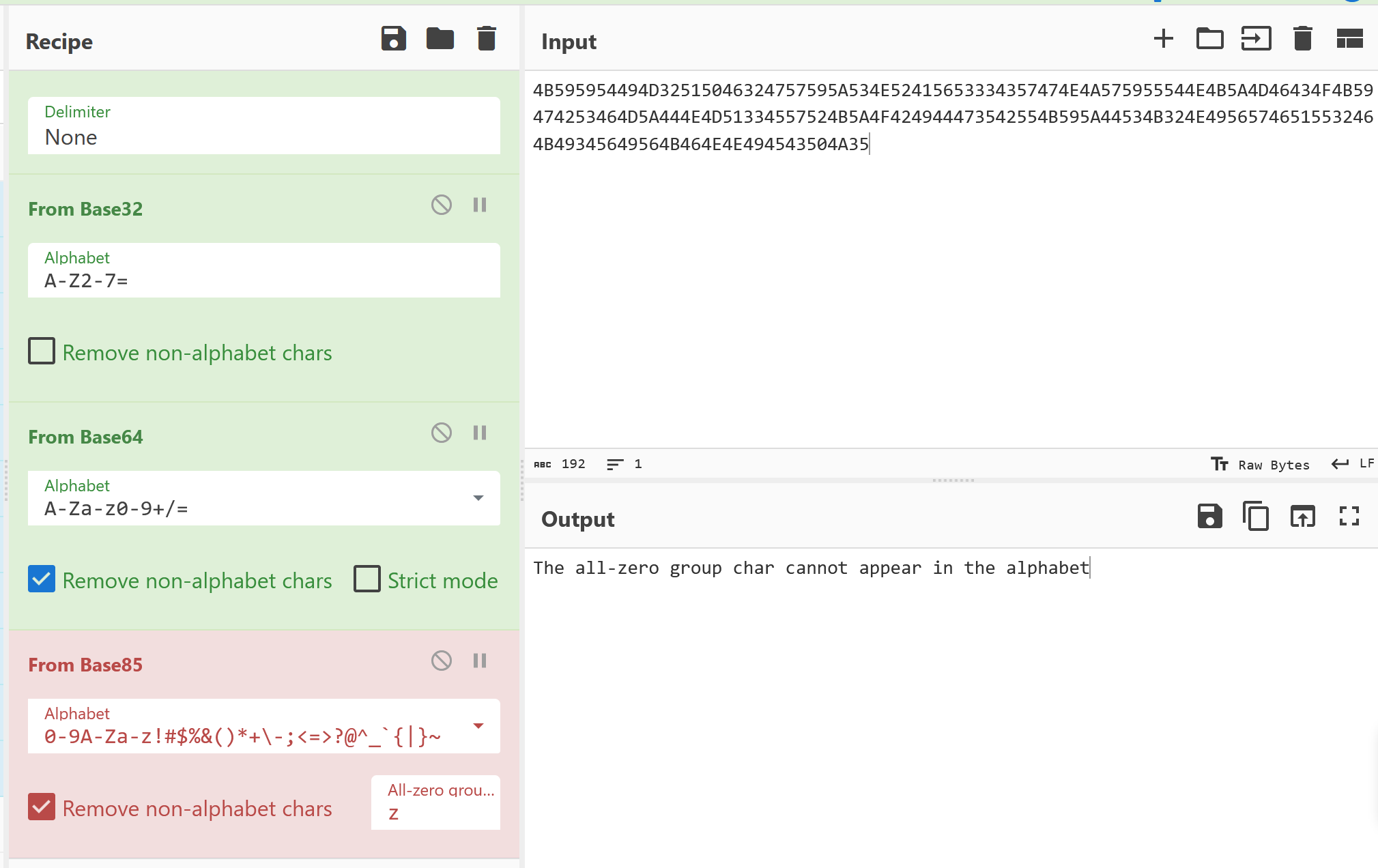The width and height of the screenshot is (1378, 868).
Task: Click the add new input plus icon
Action: click(1163, 38)
